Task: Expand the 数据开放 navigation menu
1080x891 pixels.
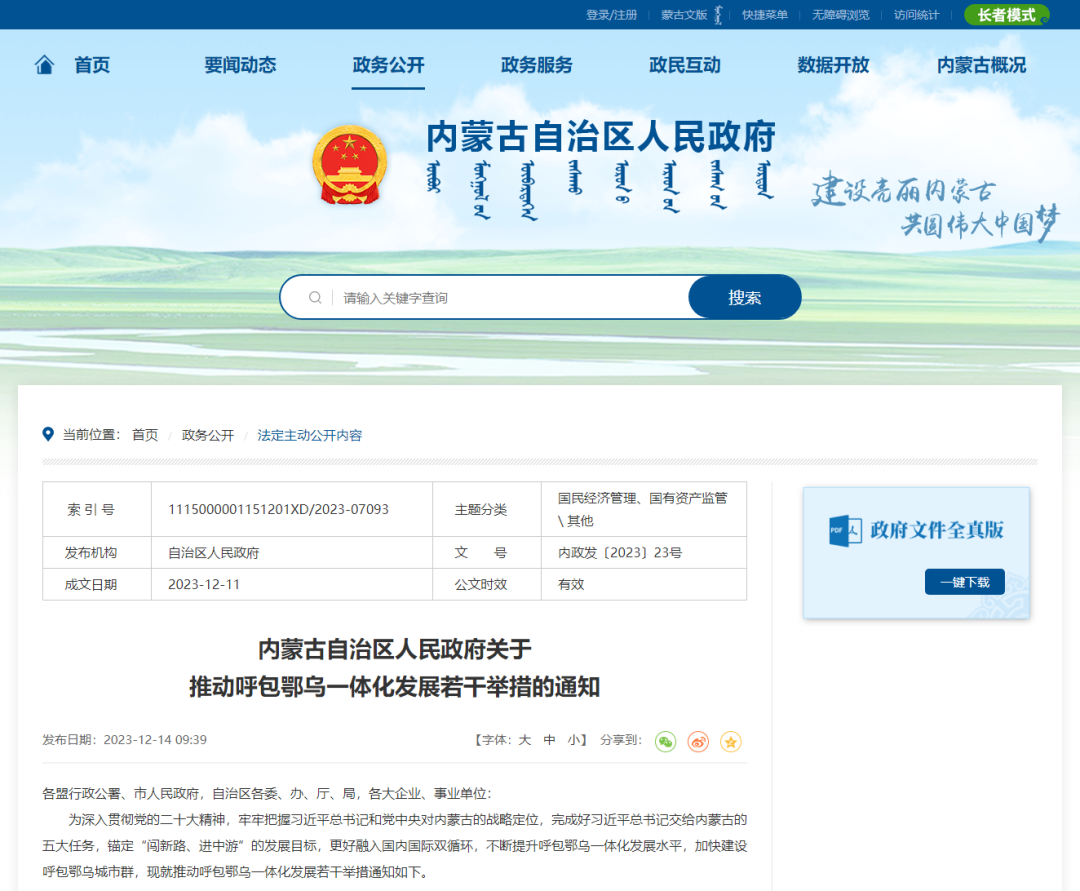Action: tap(833, 66)
